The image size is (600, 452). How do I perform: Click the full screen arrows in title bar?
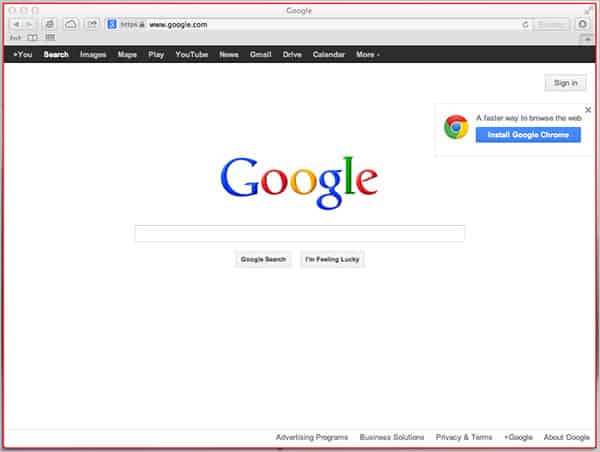(x=589, y=11)
